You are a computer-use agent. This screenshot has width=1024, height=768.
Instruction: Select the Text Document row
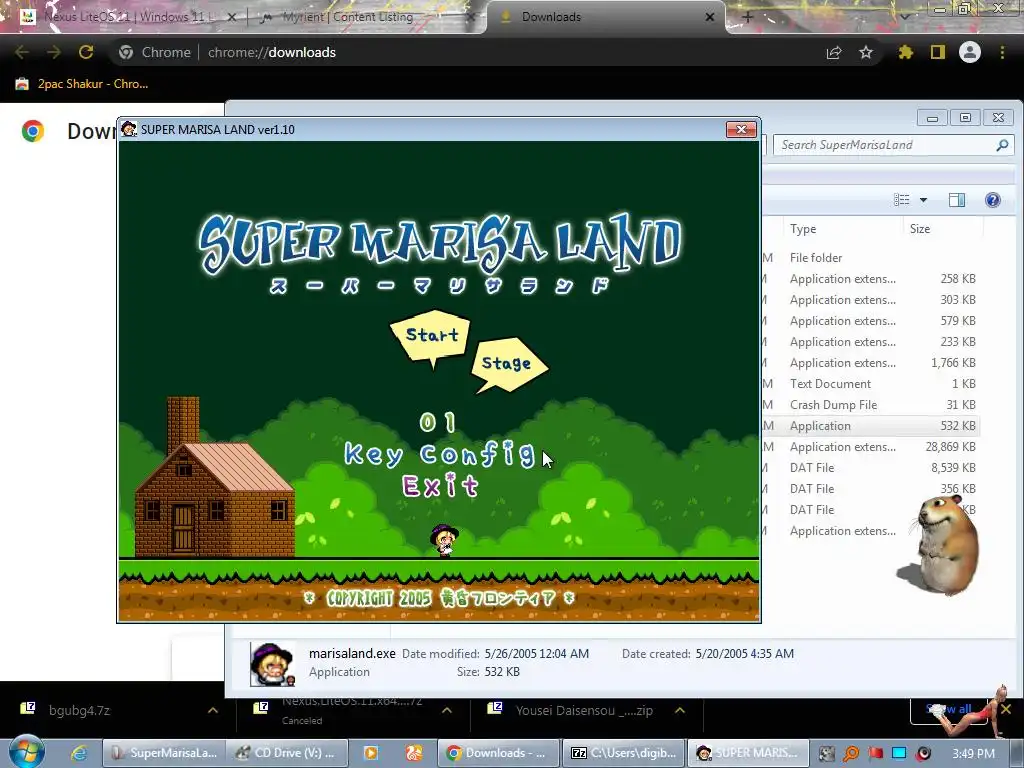[x=872, y=383]
